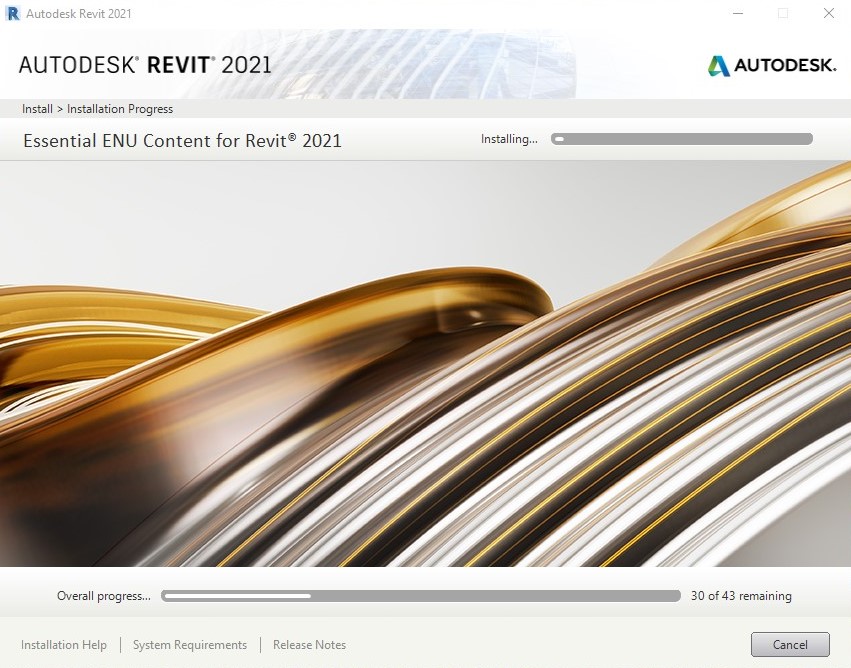This screenshot has width=851, height=668.
Task: Click the '30 of 43 remaining' counter
Action: pyautogui.click(x=741, y=596)
